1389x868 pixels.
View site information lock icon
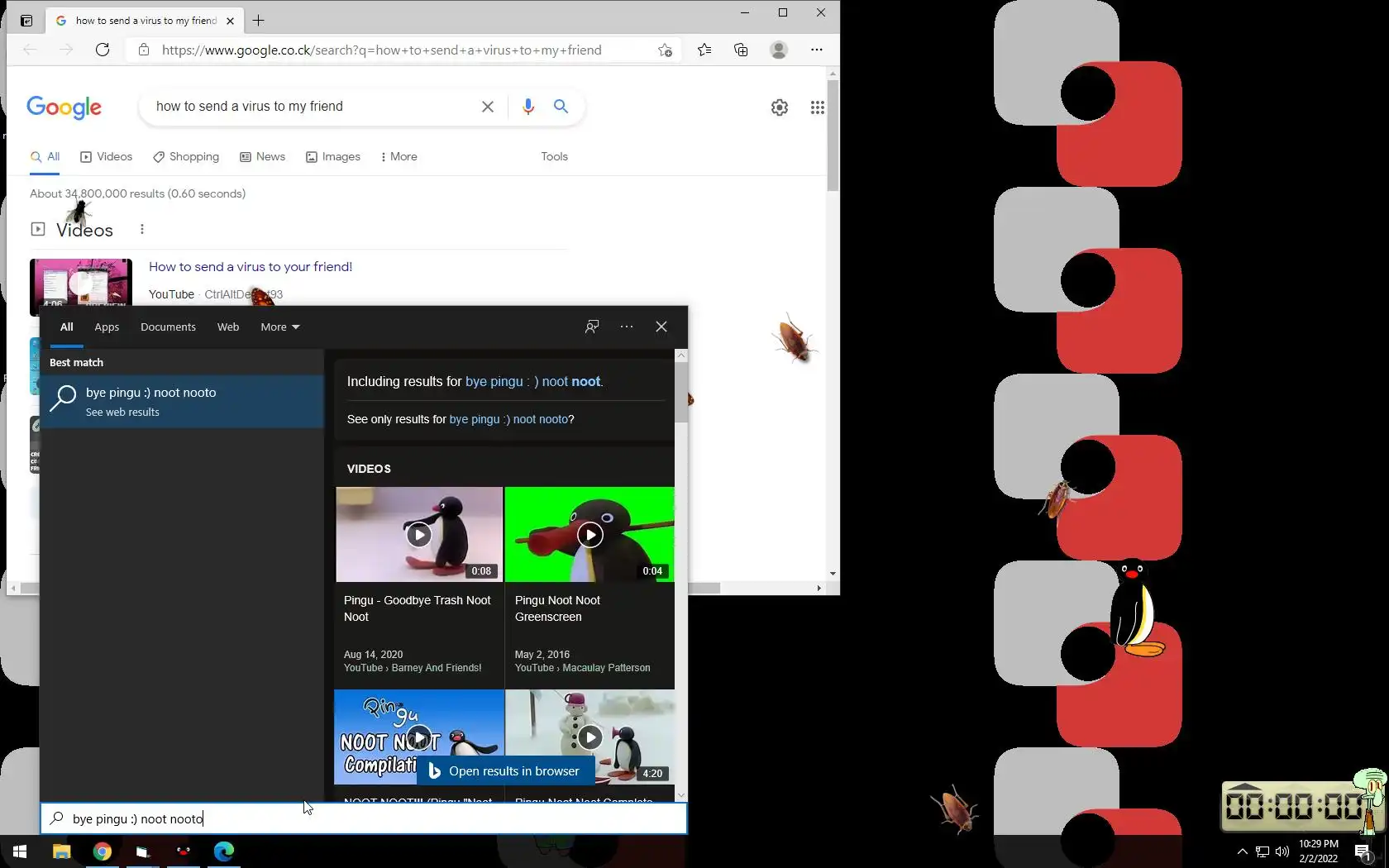(144, 50)
